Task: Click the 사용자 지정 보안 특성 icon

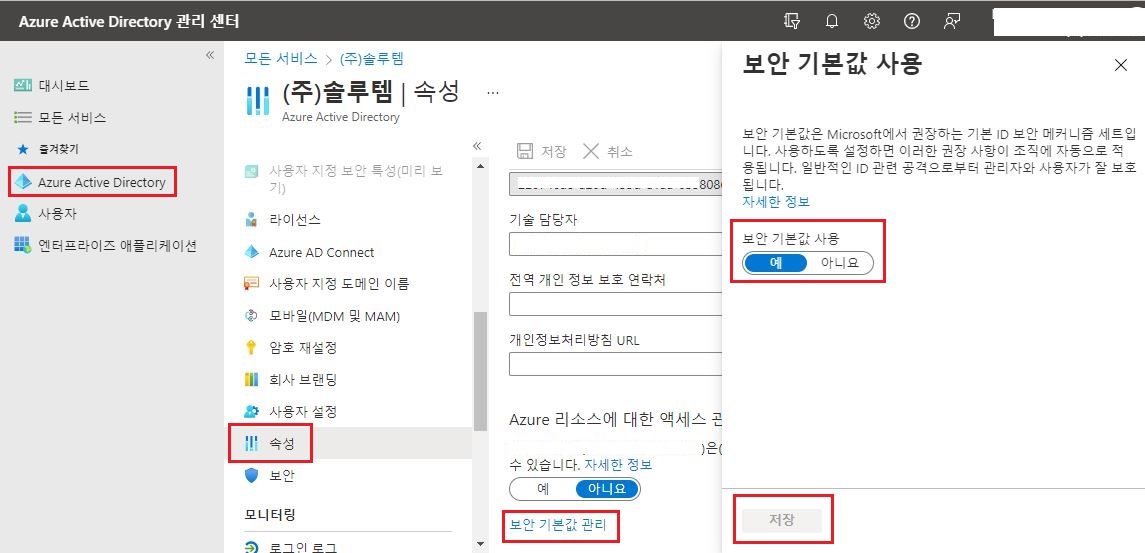Action: coord(251,172)
